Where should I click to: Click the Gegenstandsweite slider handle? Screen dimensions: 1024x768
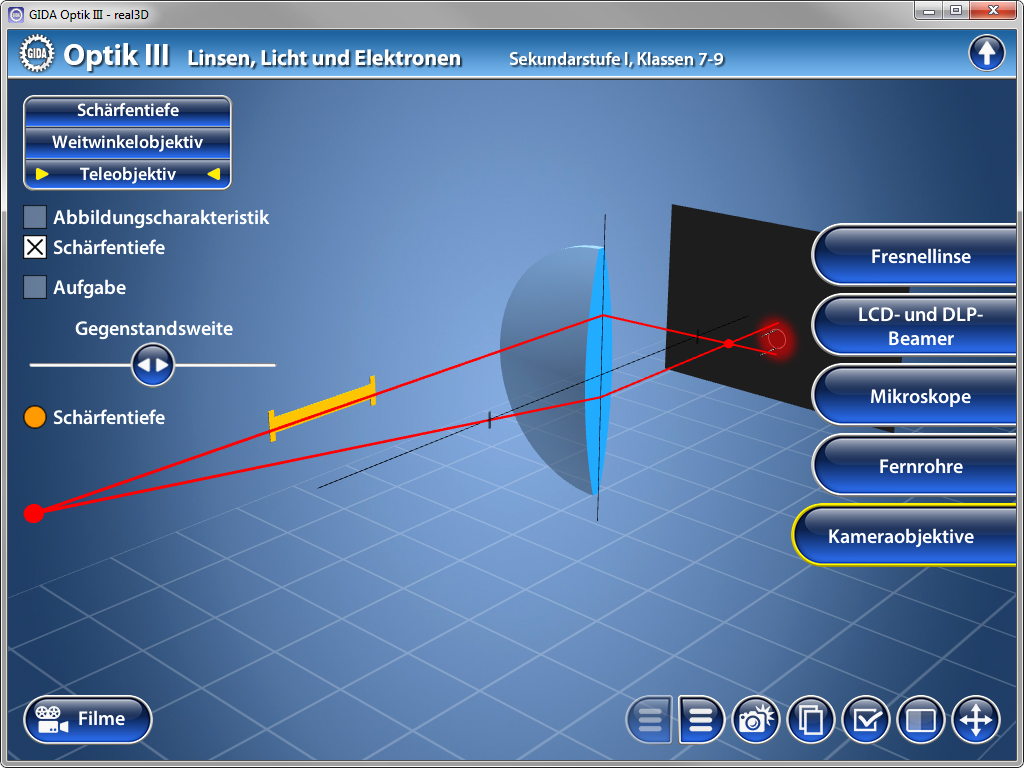click(x=153, y=365)
